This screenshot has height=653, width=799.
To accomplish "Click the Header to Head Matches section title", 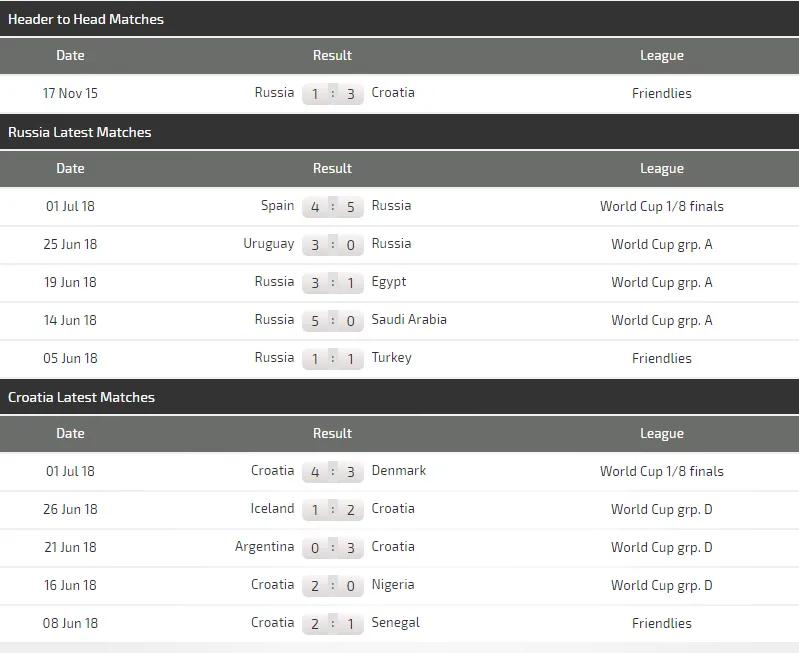I will (86, 19).
